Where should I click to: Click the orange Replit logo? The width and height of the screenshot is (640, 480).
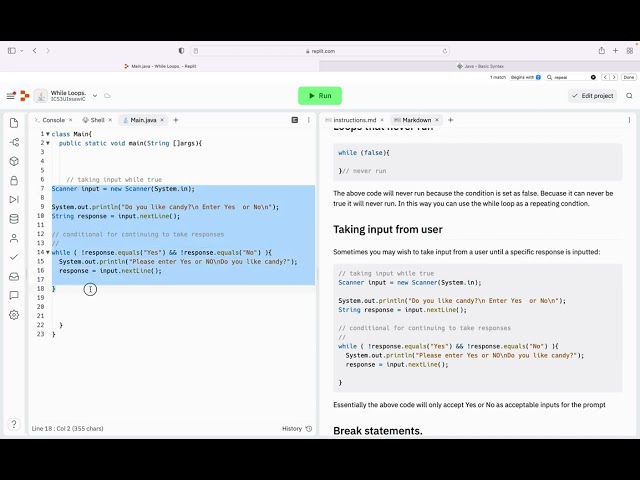[x=25, y=96]
